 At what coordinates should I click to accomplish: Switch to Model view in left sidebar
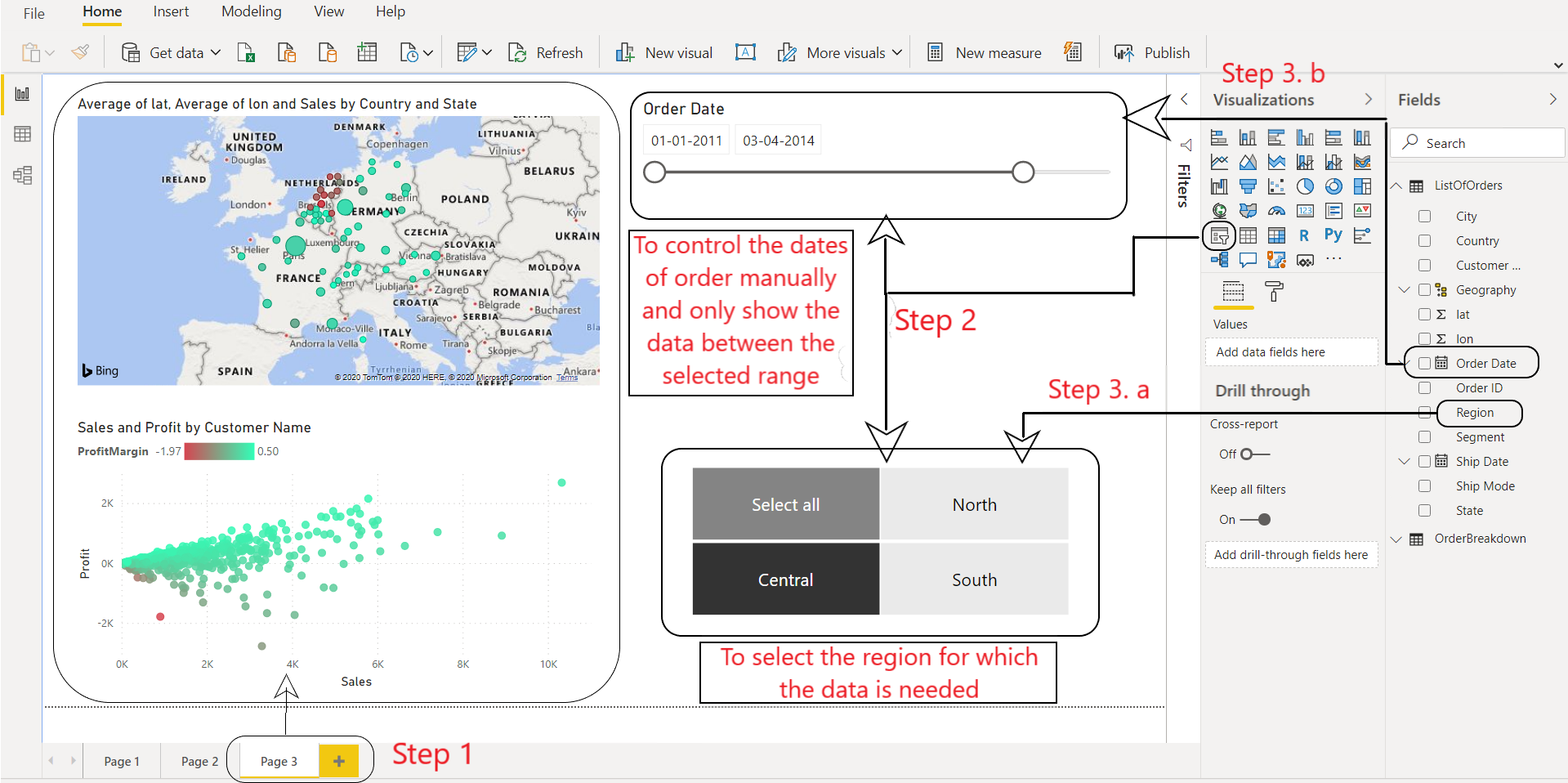(x=22, y=175)
